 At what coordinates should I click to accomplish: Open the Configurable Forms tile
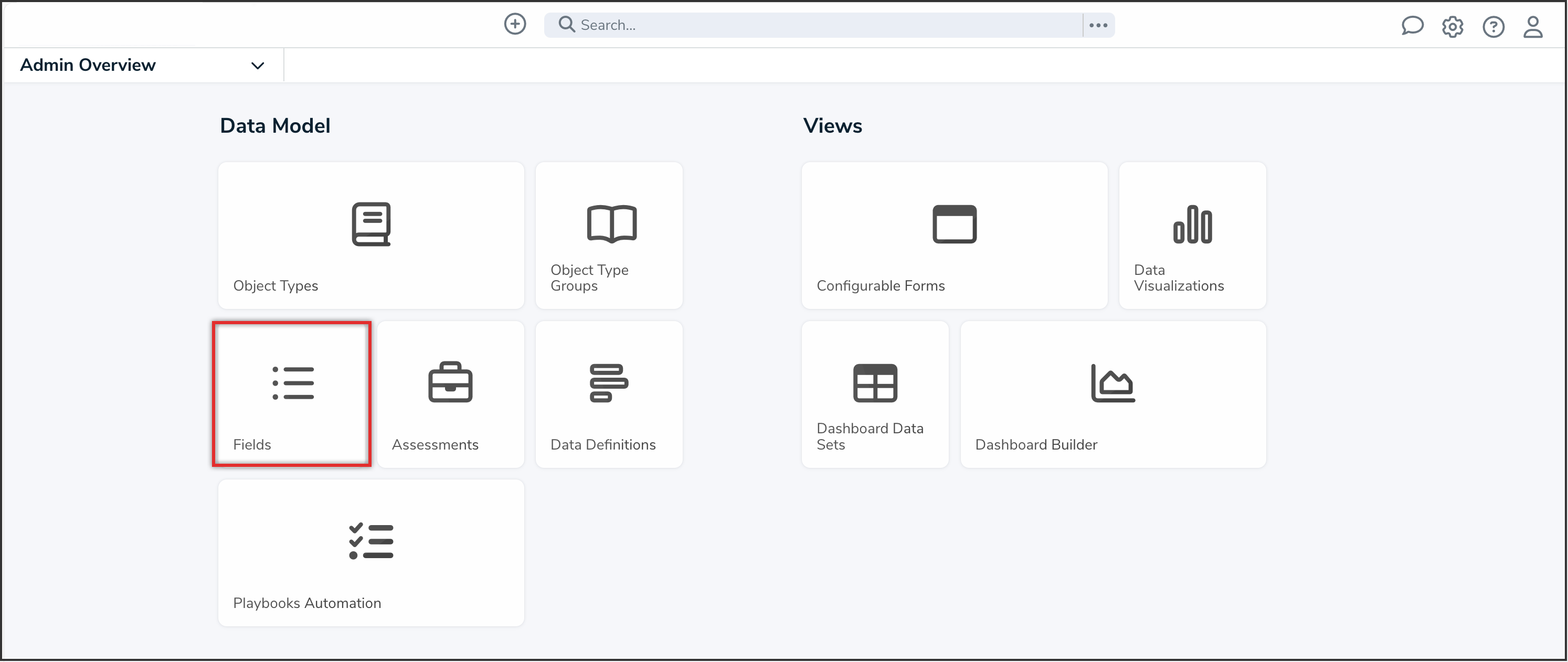coord(954,236)
